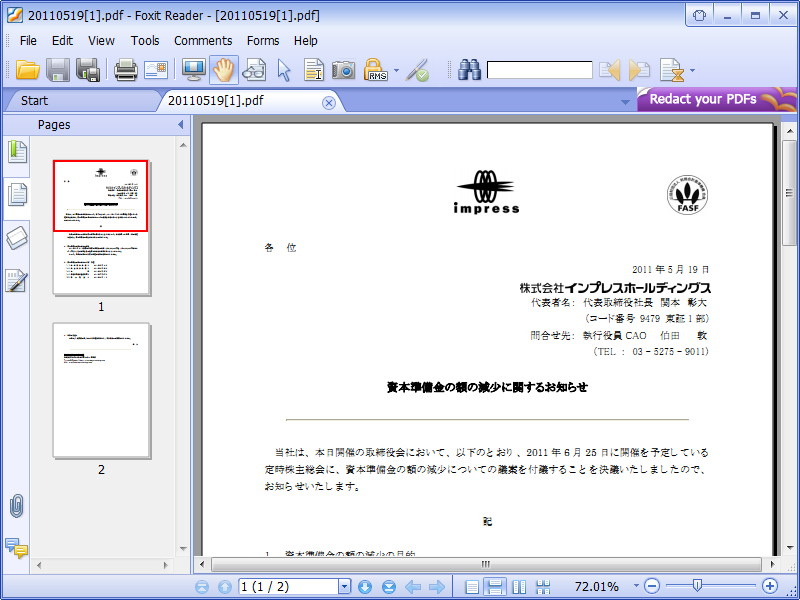
Task: Activate the Select Text tool
Action: (x=312, y=70)
